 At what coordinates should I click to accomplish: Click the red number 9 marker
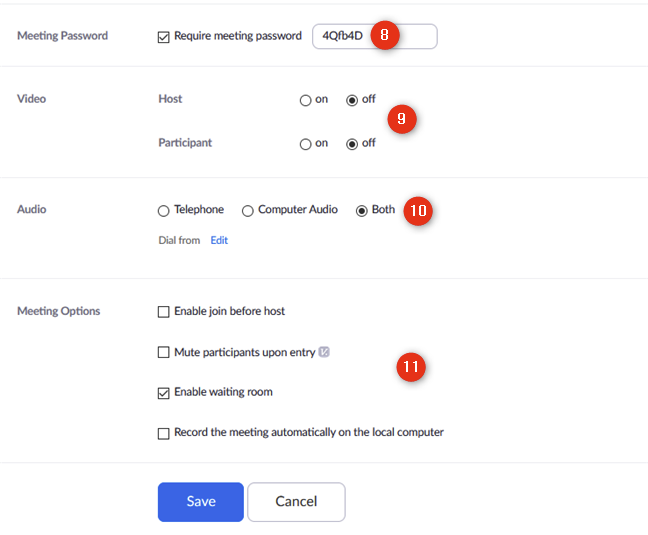(x=401, y=119)
